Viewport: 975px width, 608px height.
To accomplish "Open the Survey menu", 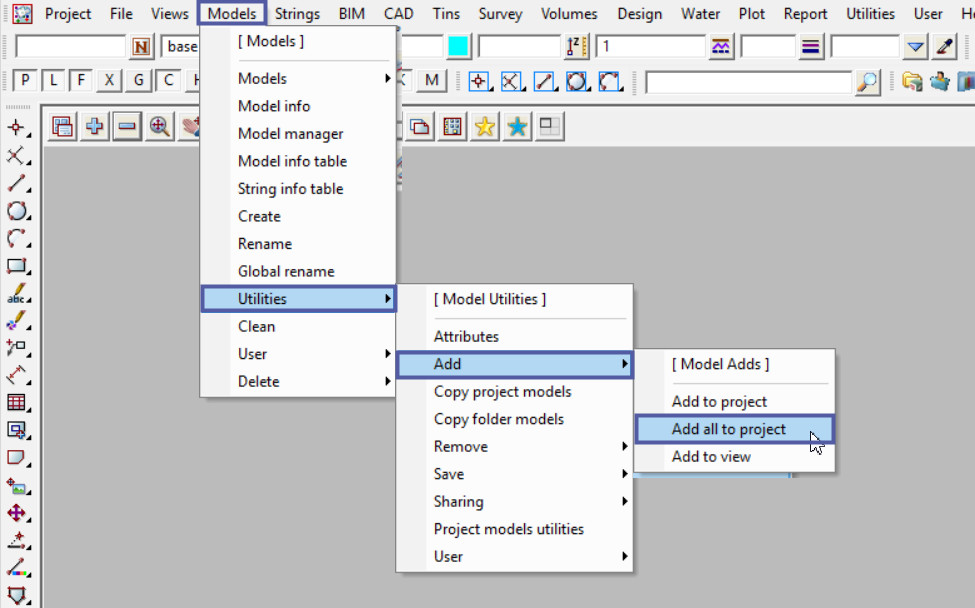I will (x=500, y=14).
